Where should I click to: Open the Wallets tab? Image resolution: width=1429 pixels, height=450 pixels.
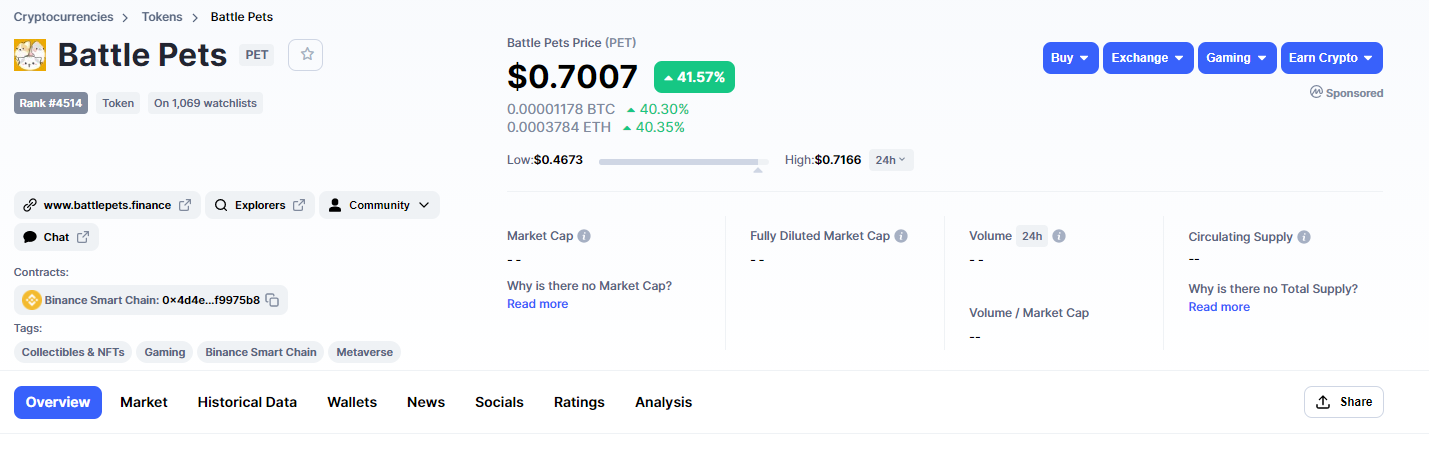click(352, 402)
